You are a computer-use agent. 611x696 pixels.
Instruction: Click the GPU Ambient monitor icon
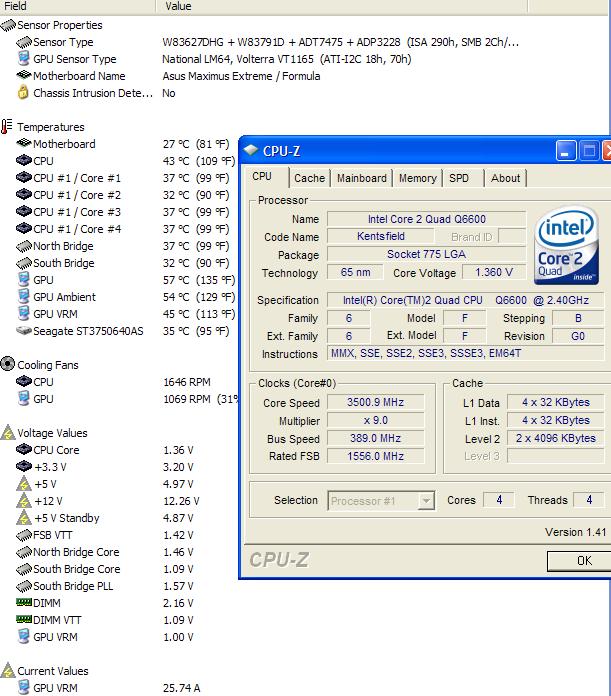coord(24,296)
